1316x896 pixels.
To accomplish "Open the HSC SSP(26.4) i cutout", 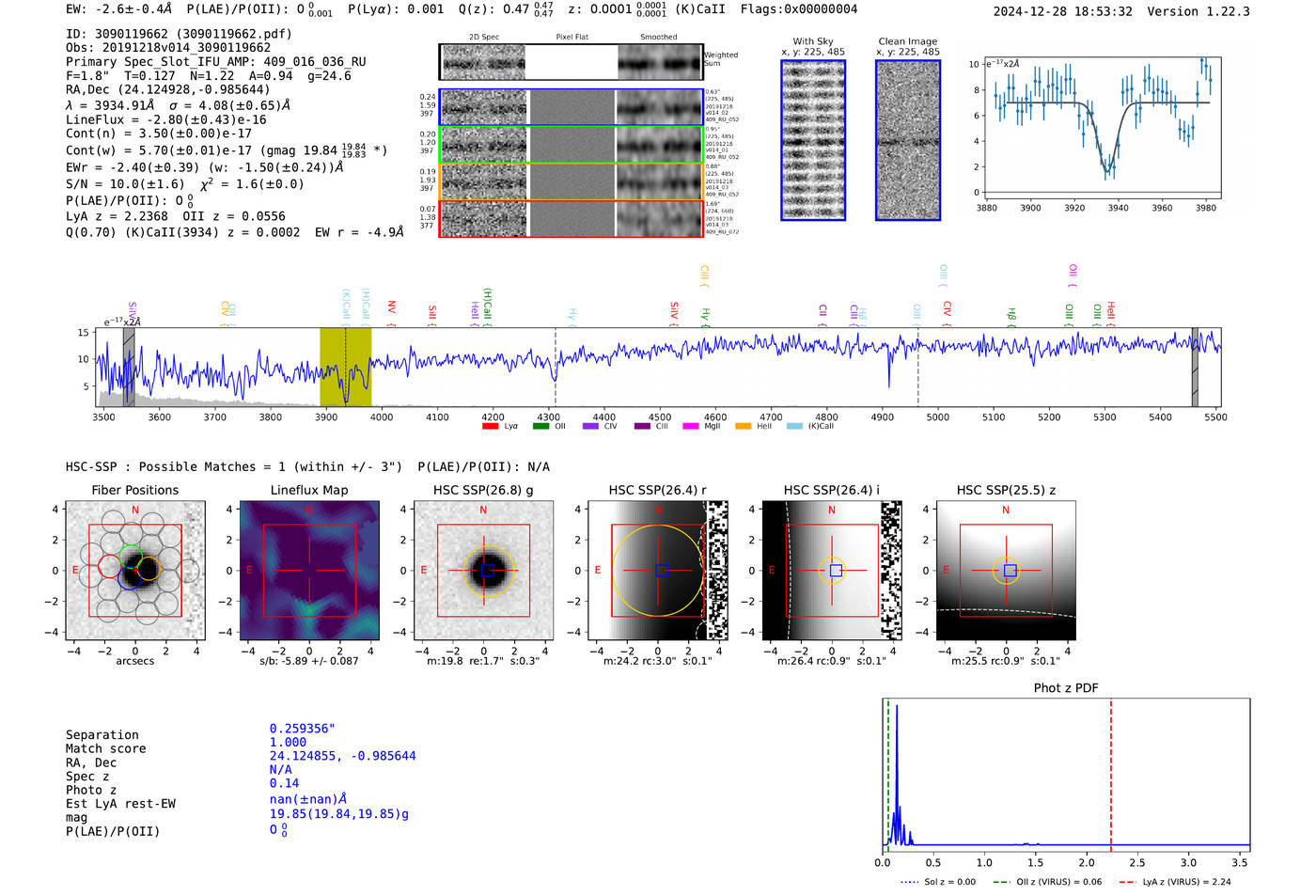I will (x=832, y=571).
